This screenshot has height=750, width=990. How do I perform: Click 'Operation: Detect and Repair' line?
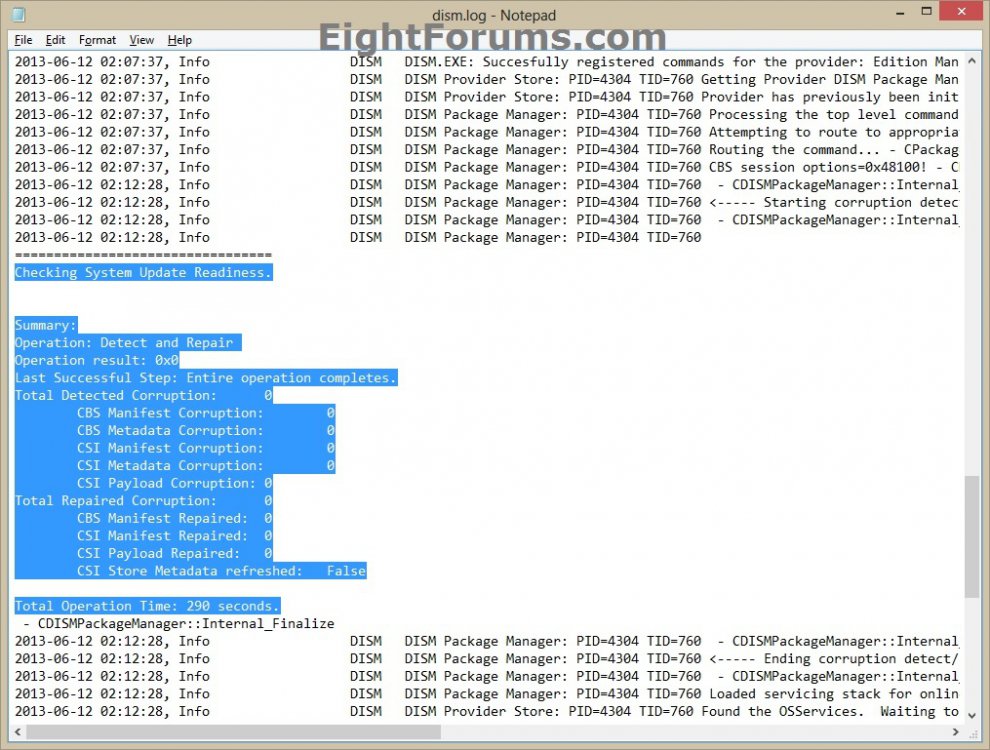pos(128,343)
